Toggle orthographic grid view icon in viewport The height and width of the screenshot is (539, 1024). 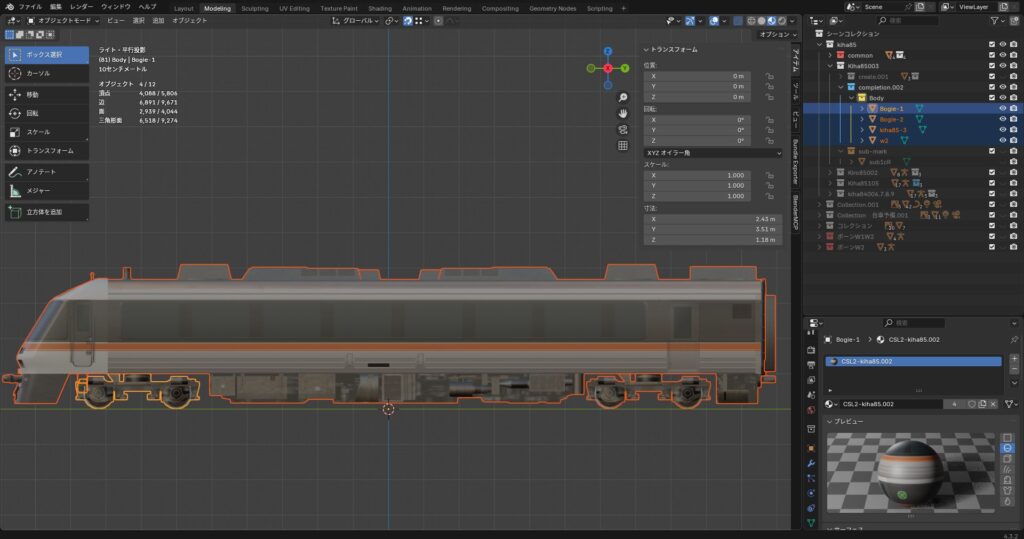[x=623, y=145]
